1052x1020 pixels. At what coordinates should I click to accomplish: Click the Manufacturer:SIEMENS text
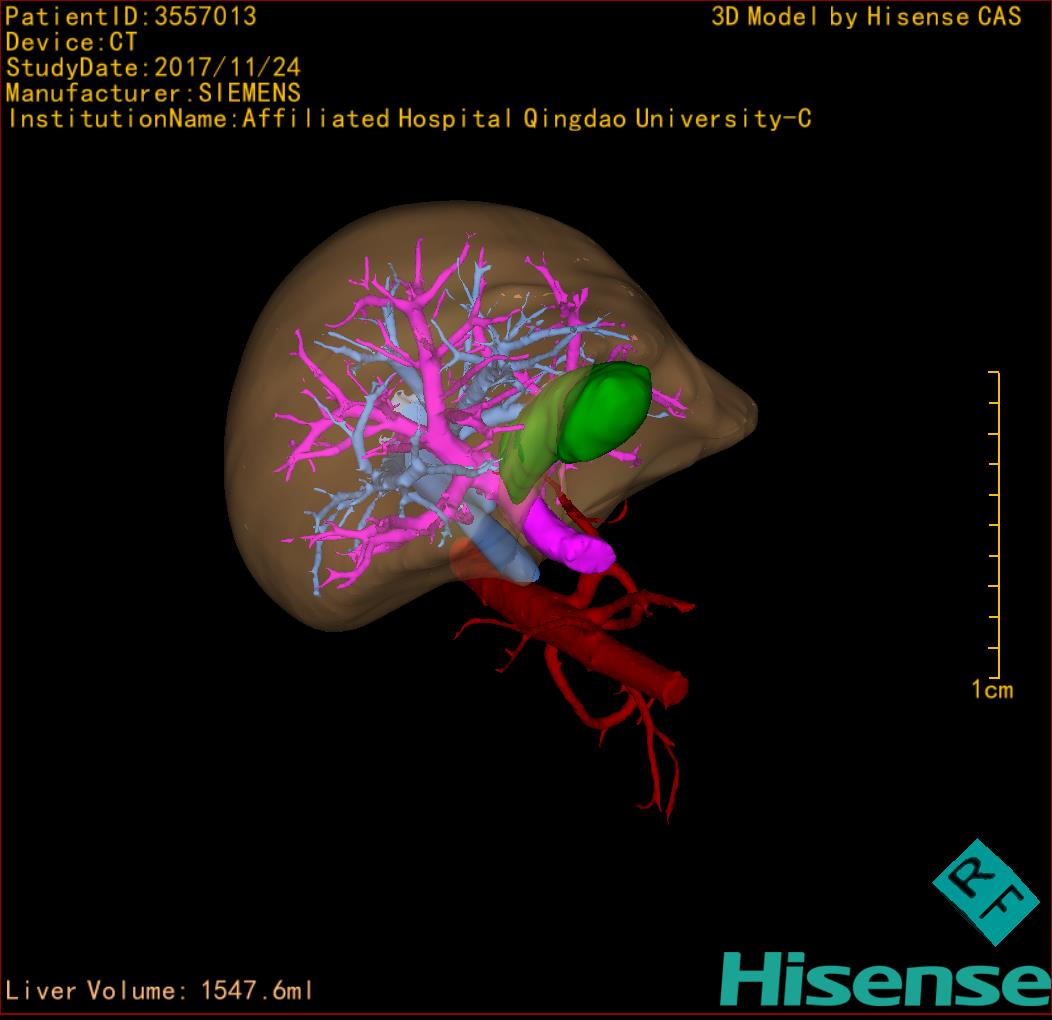pos(153,93)
